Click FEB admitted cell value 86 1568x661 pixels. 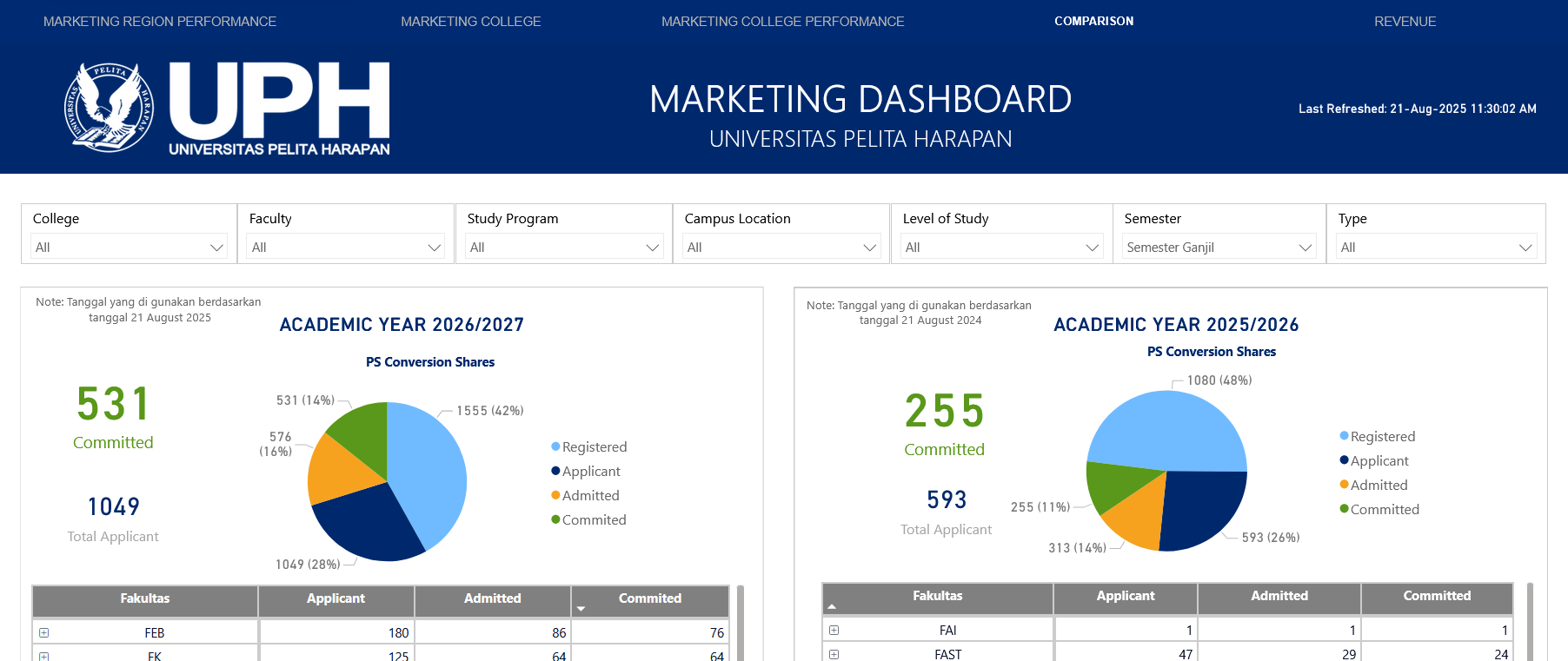[x=493, y=632]
